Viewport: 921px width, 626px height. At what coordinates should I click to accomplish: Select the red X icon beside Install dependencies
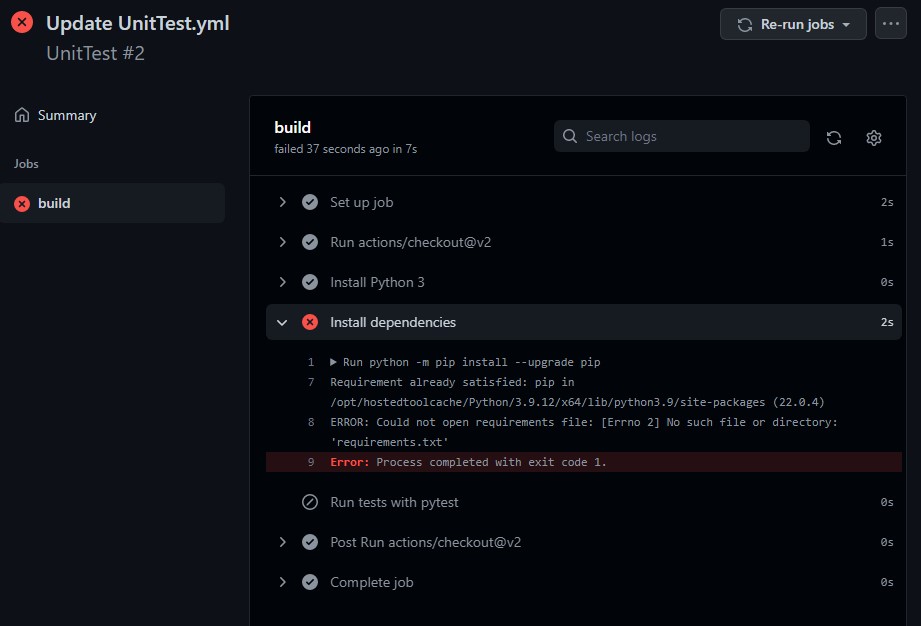pyautogui.click(x=310, y=322)
